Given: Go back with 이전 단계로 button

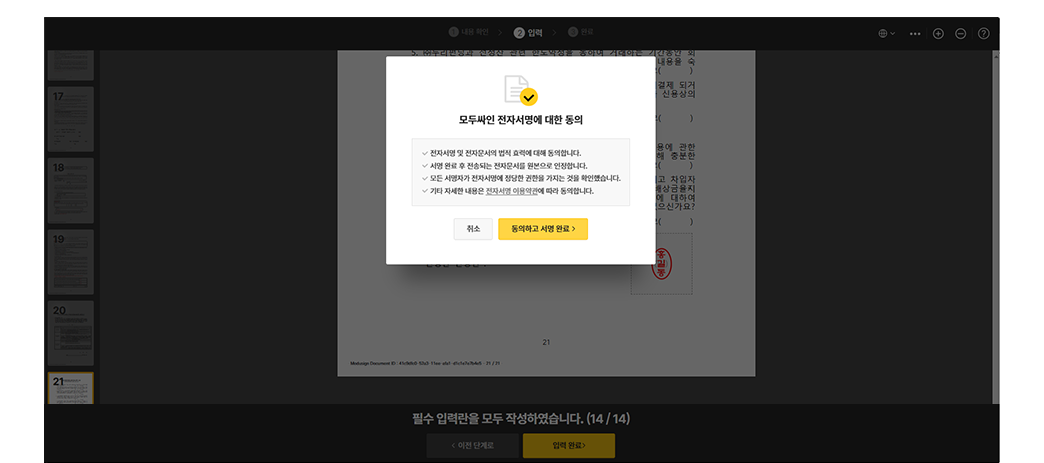Looking at the screenshot, I should 472,445.
